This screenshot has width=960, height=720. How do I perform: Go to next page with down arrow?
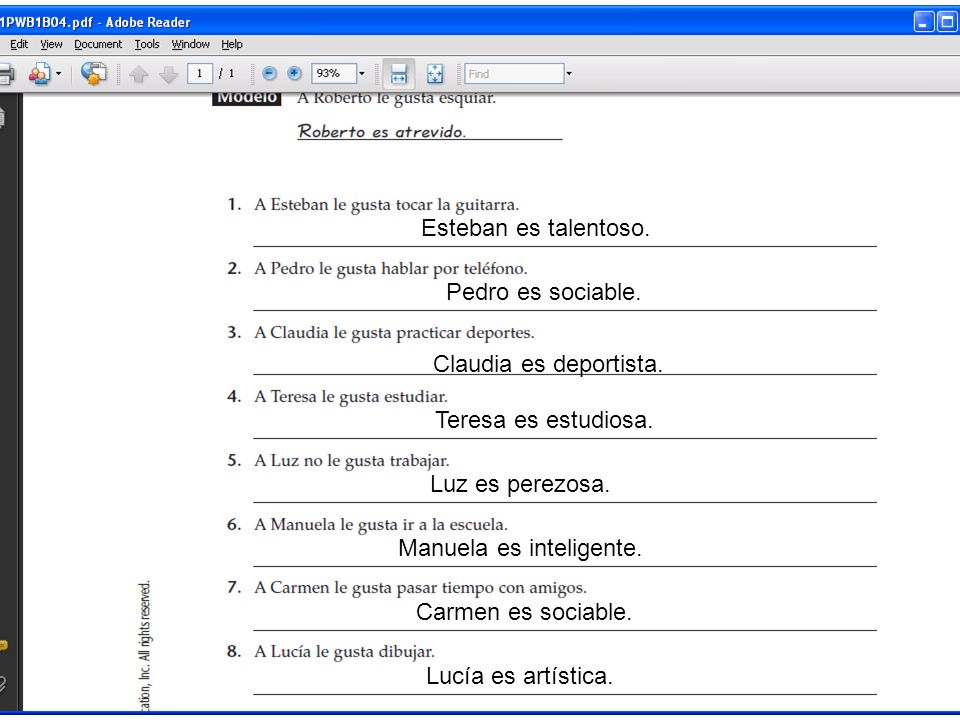point(168,74)
